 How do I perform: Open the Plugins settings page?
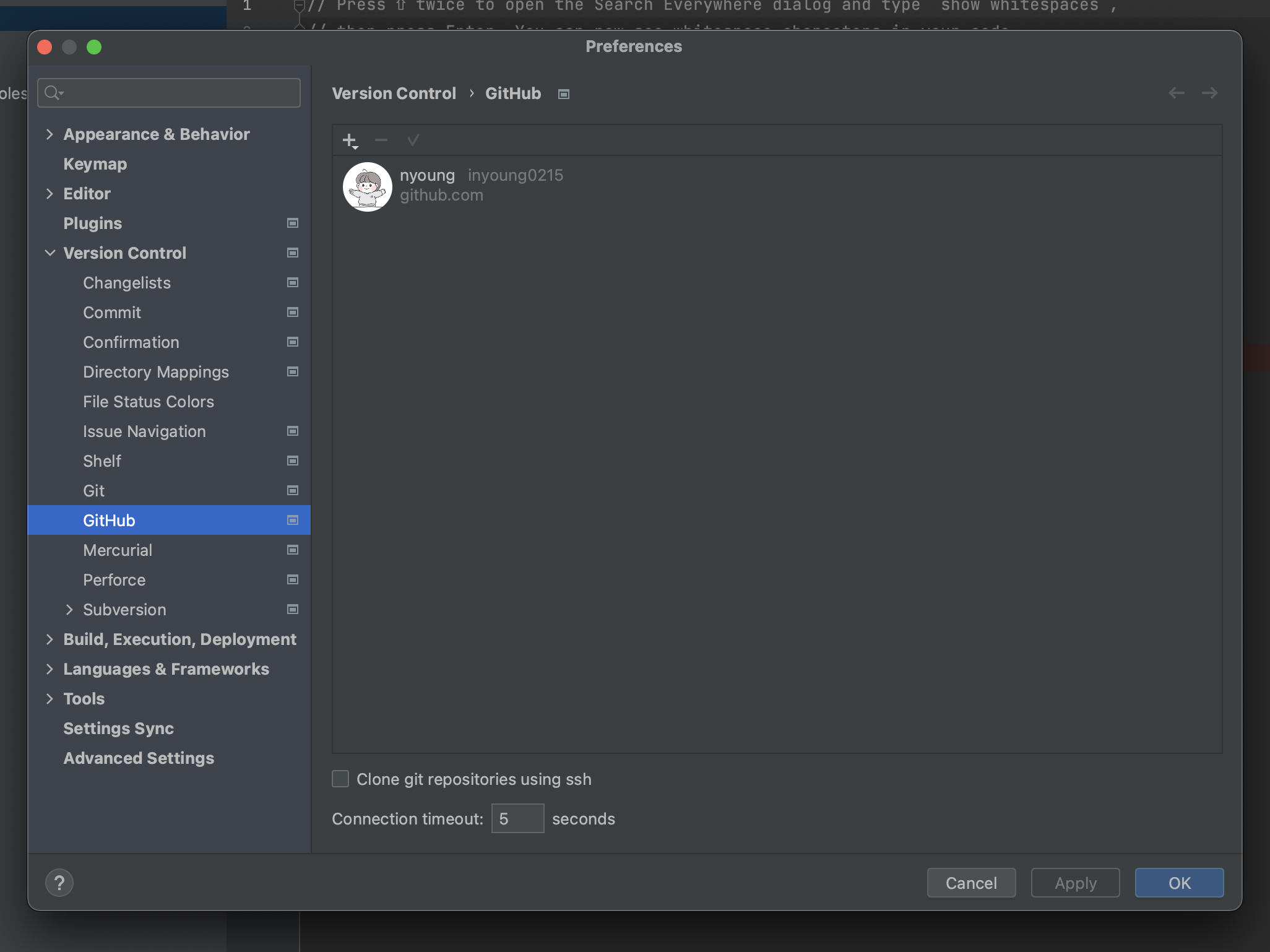[169, 223]
